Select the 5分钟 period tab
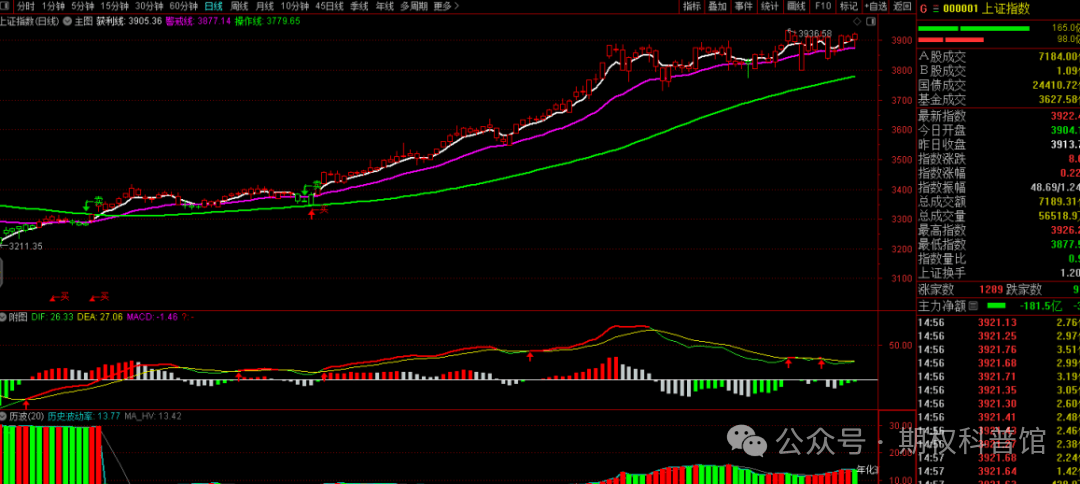 click(82, 6)
